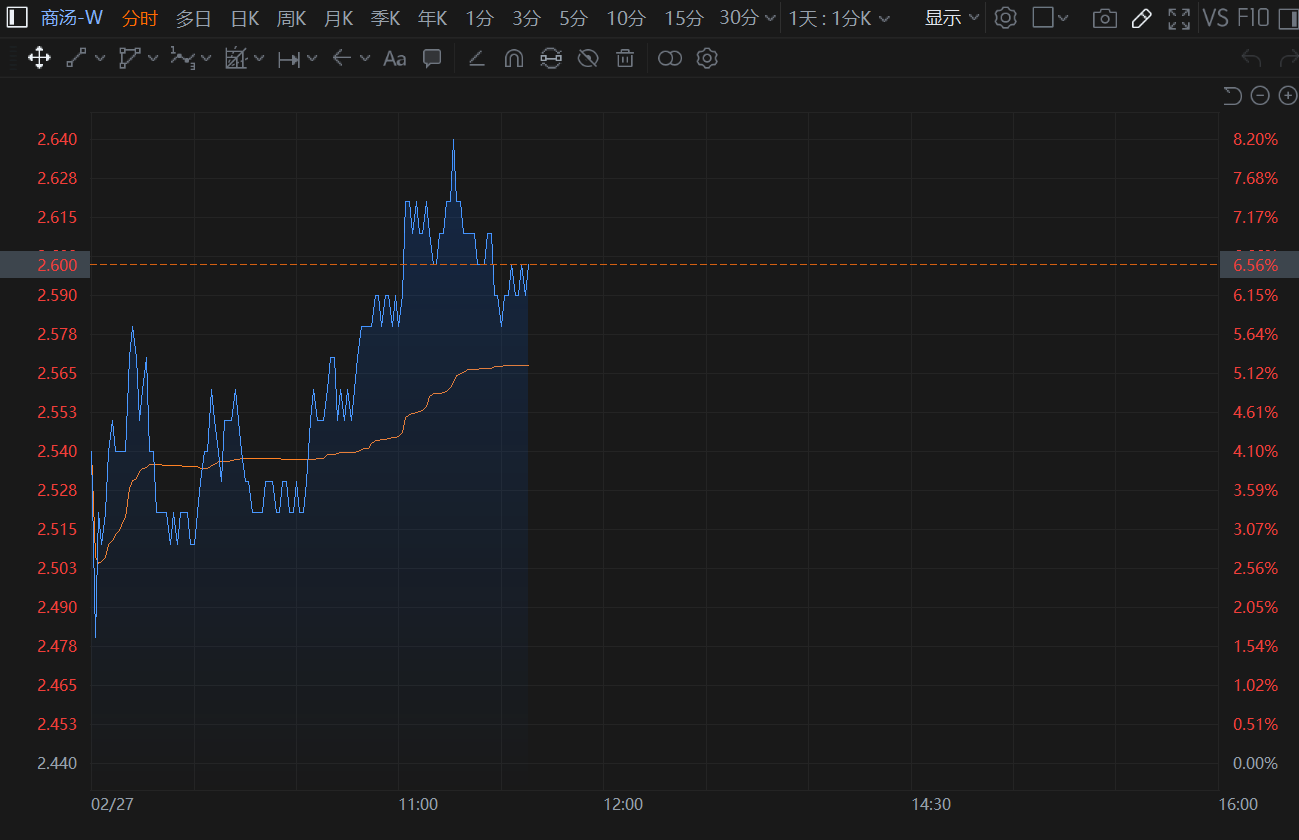
Task: Toggle the drawing pencil tool
Action: coord(1141,18)
